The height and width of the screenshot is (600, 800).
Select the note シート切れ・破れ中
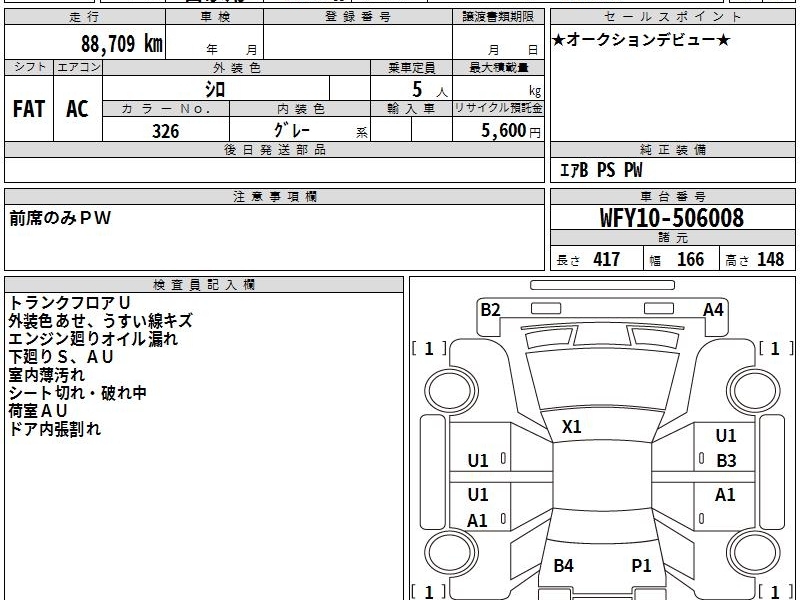point(78,392)
